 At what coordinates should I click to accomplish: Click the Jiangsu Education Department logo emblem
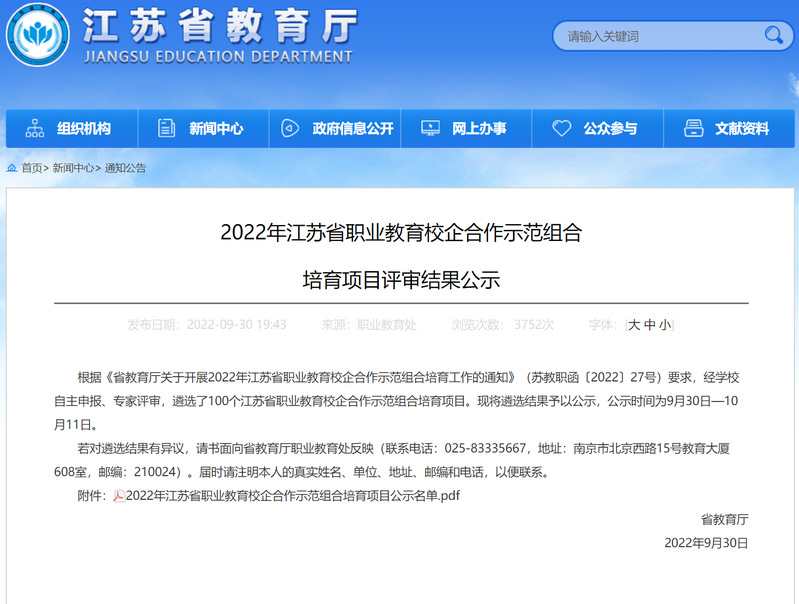[x=38, y=35]
